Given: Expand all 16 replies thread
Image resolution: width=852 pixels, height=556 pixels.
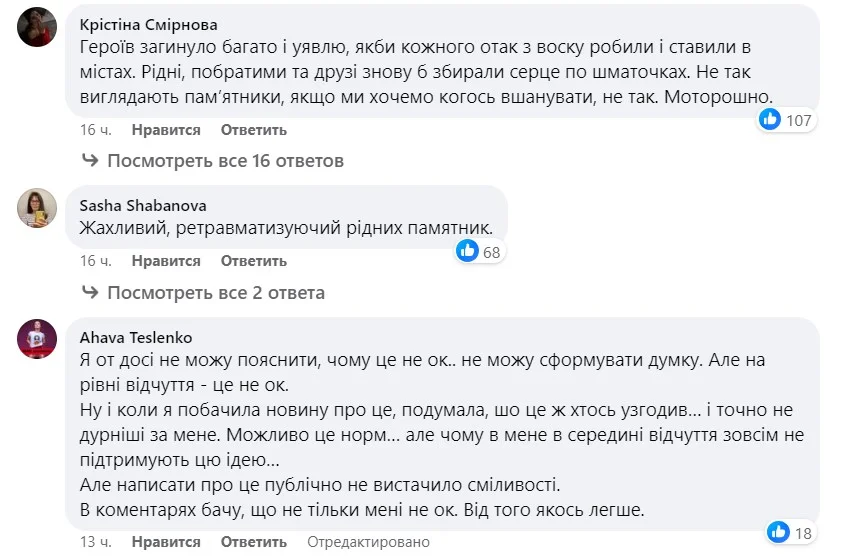Looking at the screenshot, I should (225, 160).
